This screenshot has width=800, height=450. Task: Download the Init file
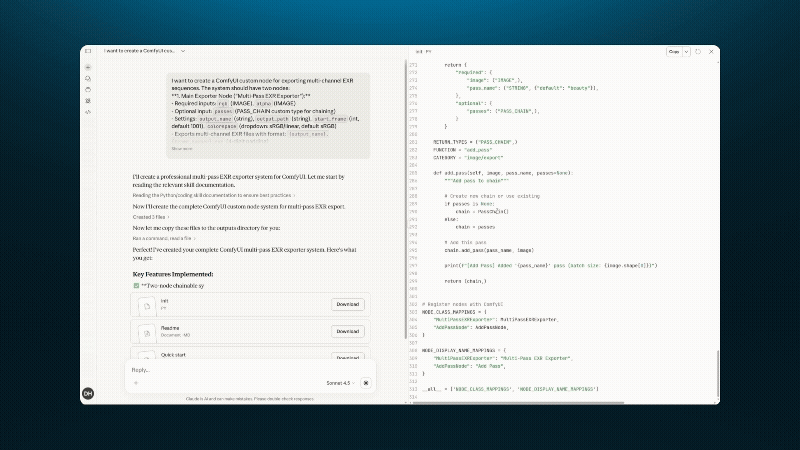347,304
